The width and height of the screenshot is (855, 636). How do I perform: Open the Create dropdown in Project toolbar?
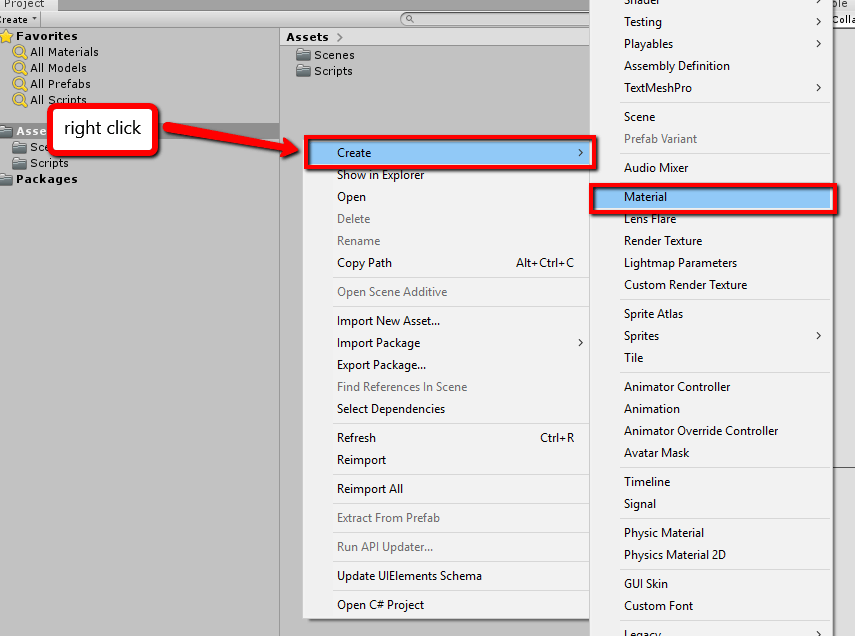19,20
